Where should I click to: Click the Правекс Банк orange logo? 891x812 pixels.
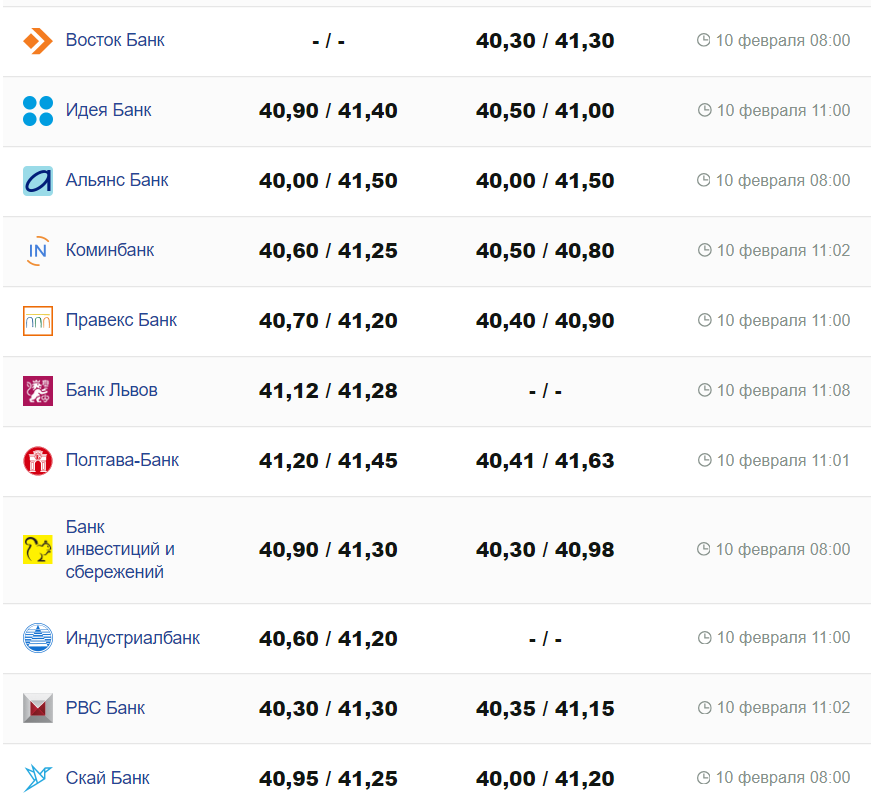(37, 321)
